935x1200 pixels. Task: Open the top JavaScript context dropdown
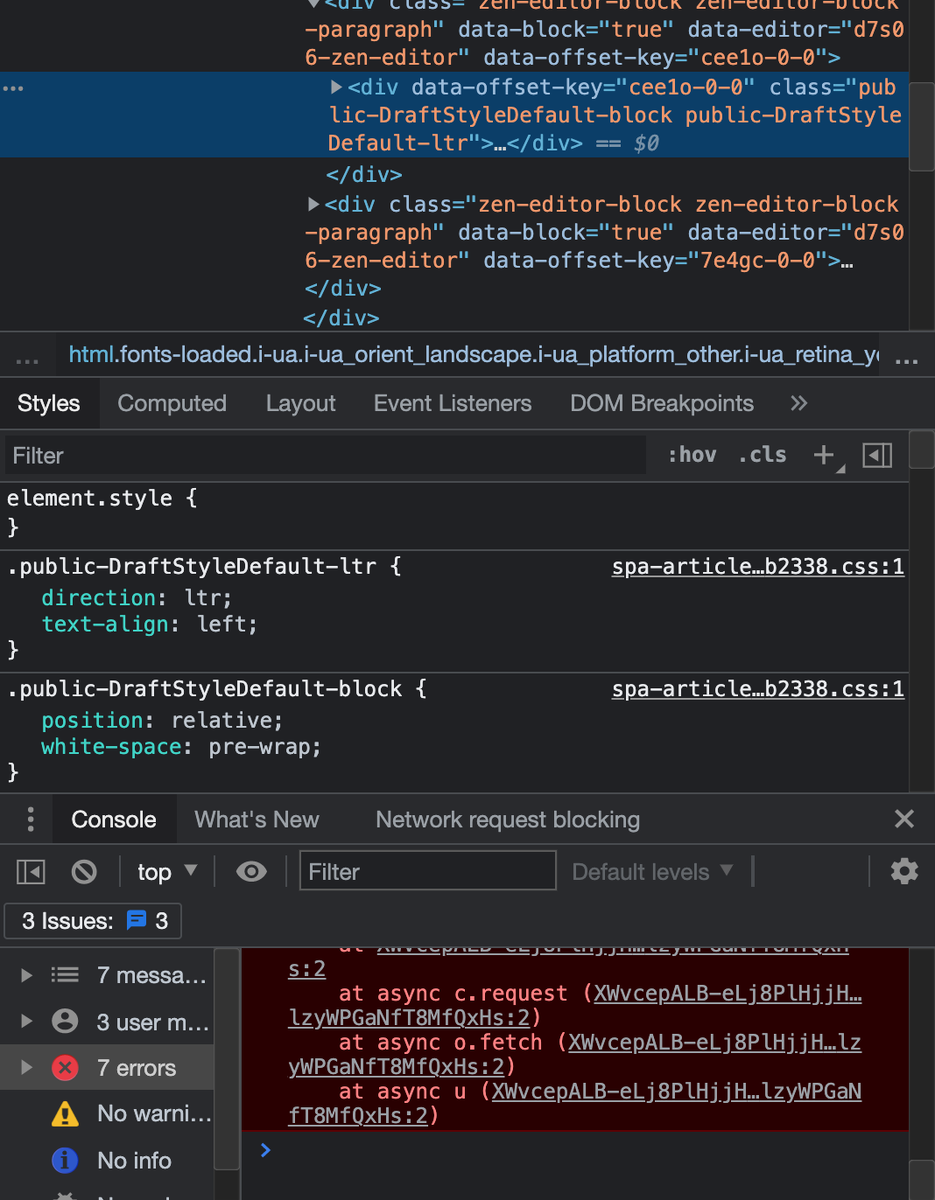pyautogui.click(x=167, y=872)
